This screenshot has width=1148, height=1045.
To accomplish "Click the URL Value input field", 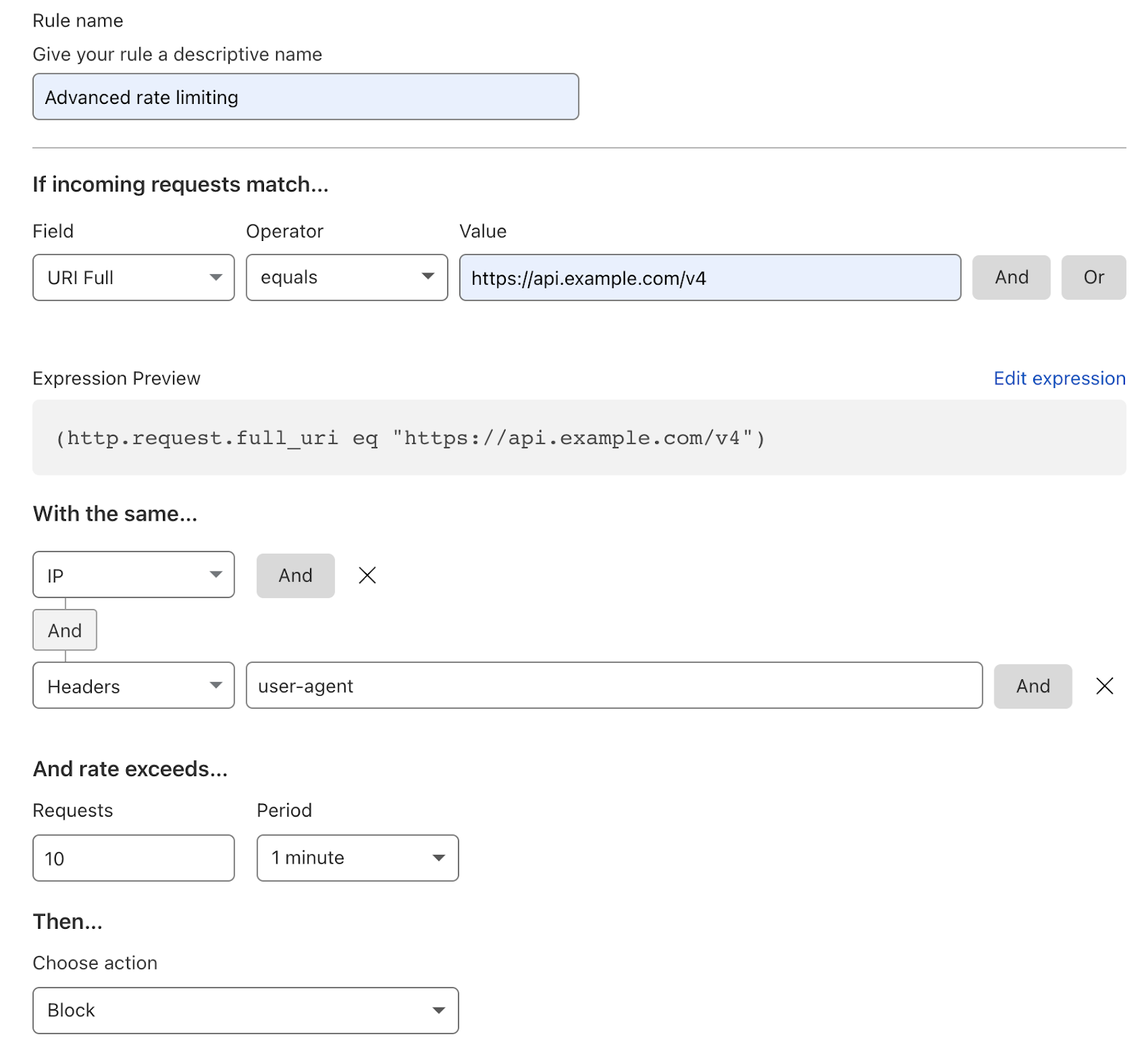I will (710, 278).
